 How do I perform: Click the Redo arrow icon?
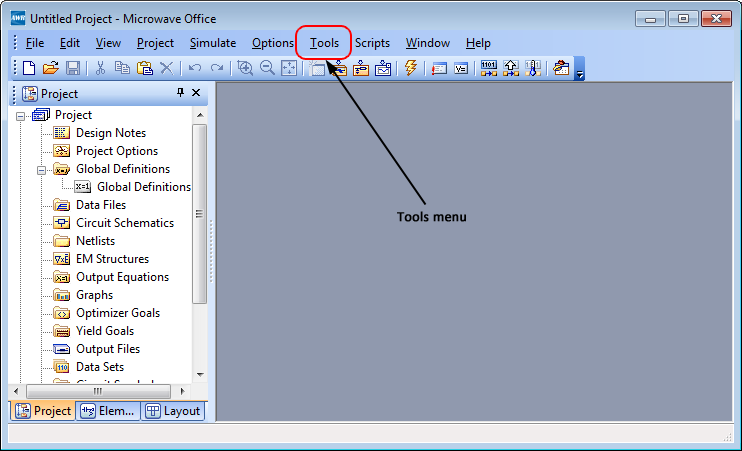[x=217, y=68]
